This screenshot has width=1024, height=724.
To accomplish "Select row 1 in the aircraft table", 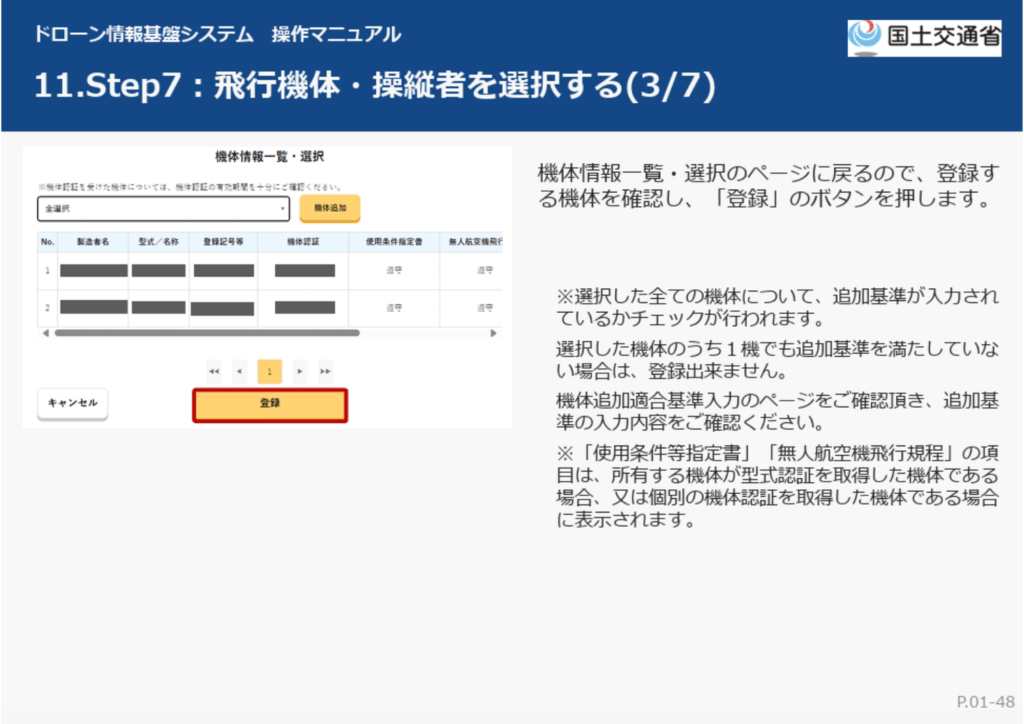I will tap(47, 271).
